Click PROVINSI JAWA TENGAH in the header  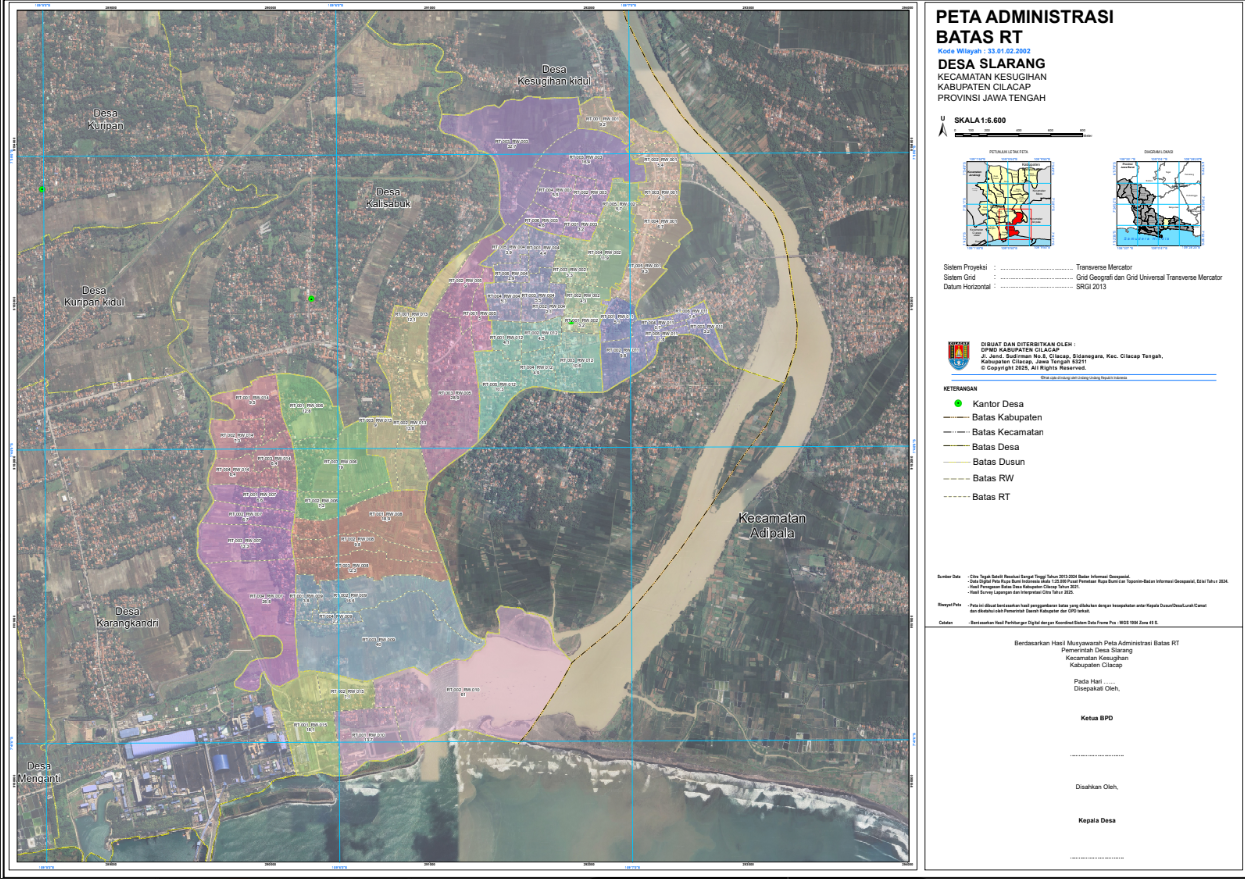coord(991,98)
